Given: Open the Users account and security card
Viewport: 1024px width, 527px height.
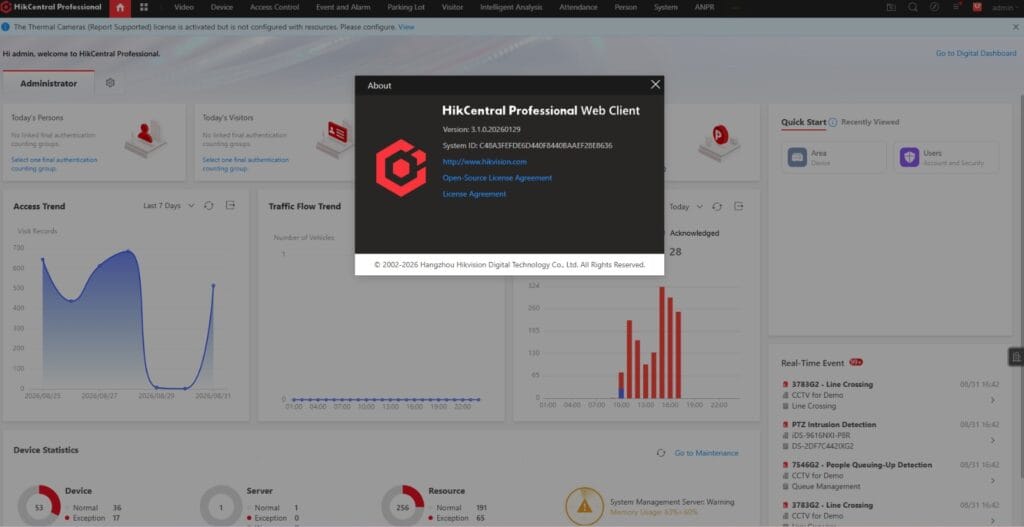Looking at the screenshot, I should pyautogui.click(x=946, y=157).
